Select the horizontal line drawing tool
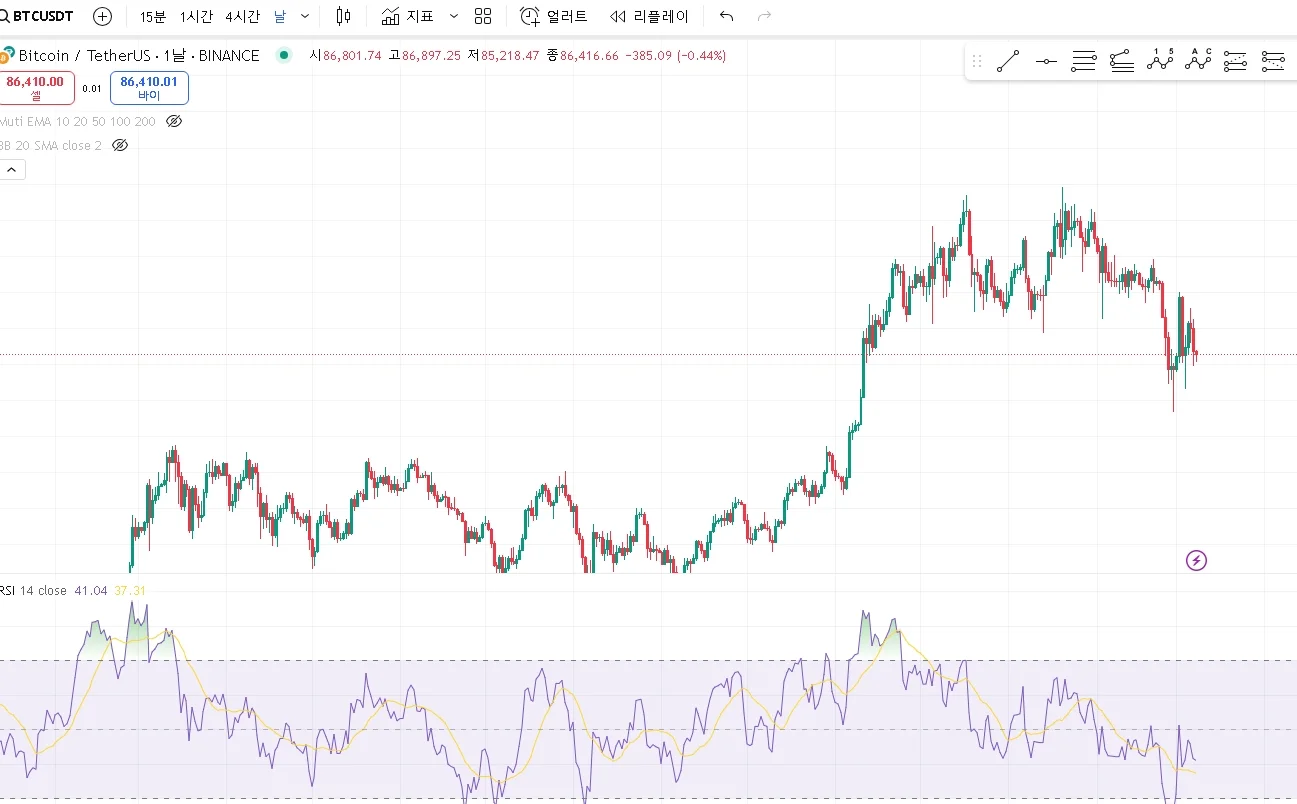 1046,61
